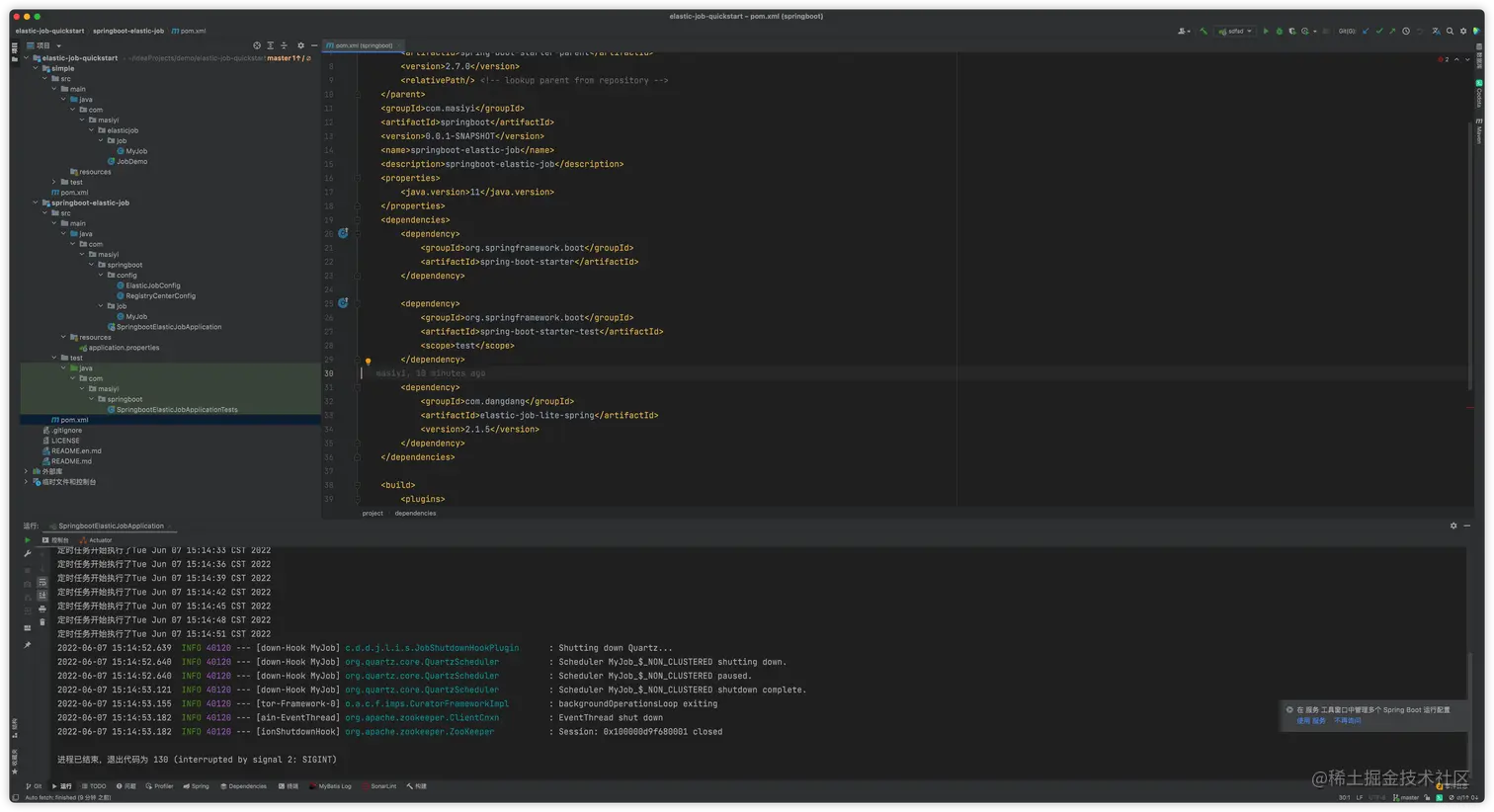Open the TODO tool window
This screenshot has width=1494, height=812.
pos(94,786)
